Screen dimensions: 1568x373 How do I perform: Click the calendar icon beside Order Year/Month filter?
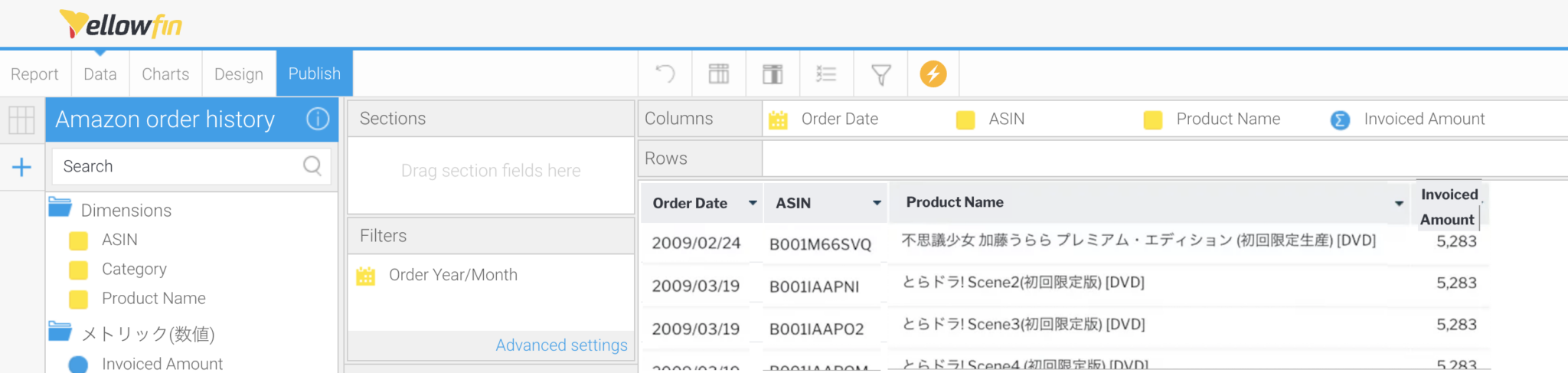coord(366,276)
